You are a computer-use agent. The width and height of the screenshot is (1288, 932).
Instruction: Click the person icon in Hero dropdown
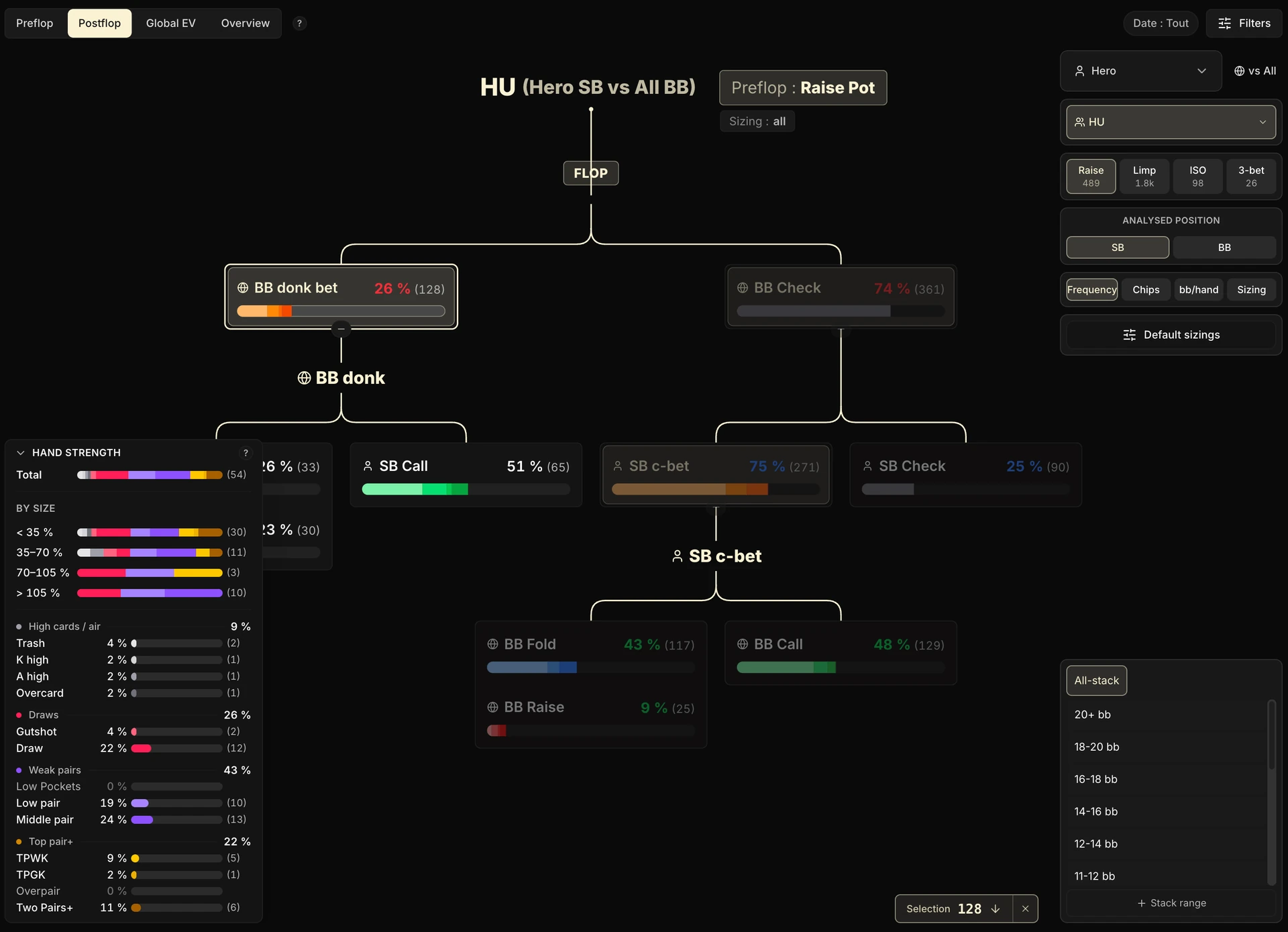coord(1080,71)
